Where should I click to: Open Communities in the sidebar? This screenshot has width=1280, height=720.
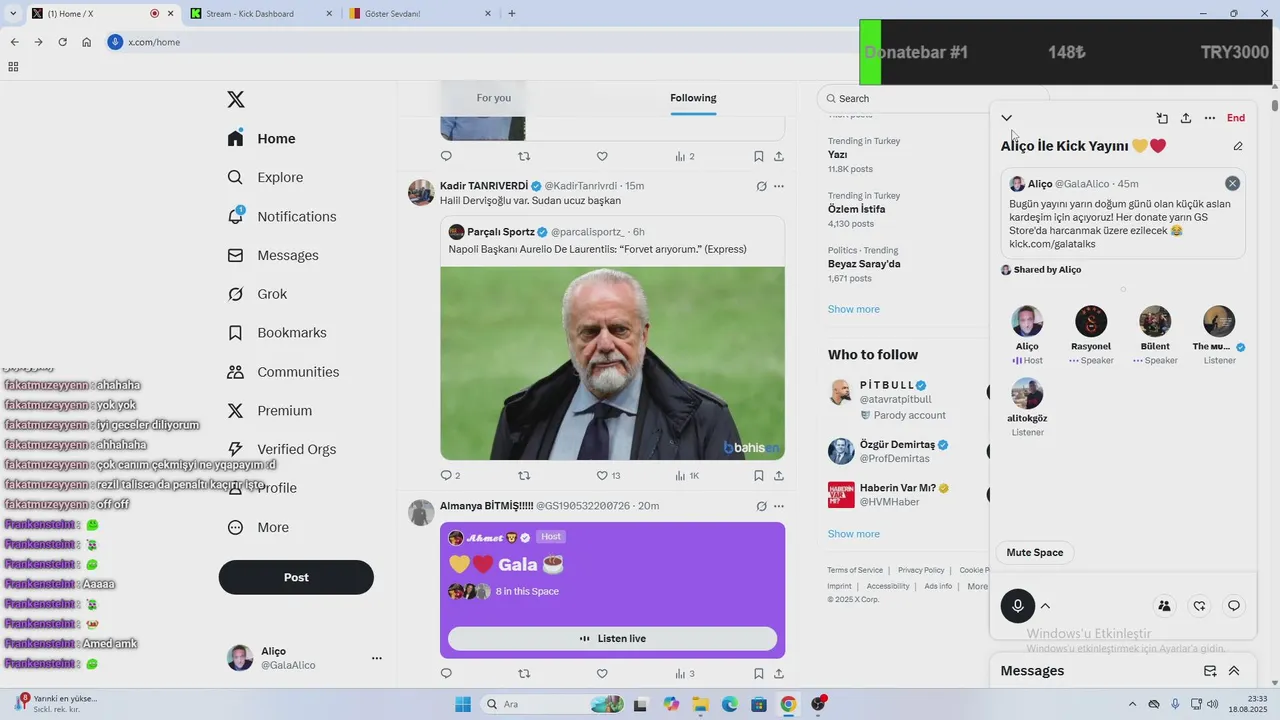pos(284,371)
